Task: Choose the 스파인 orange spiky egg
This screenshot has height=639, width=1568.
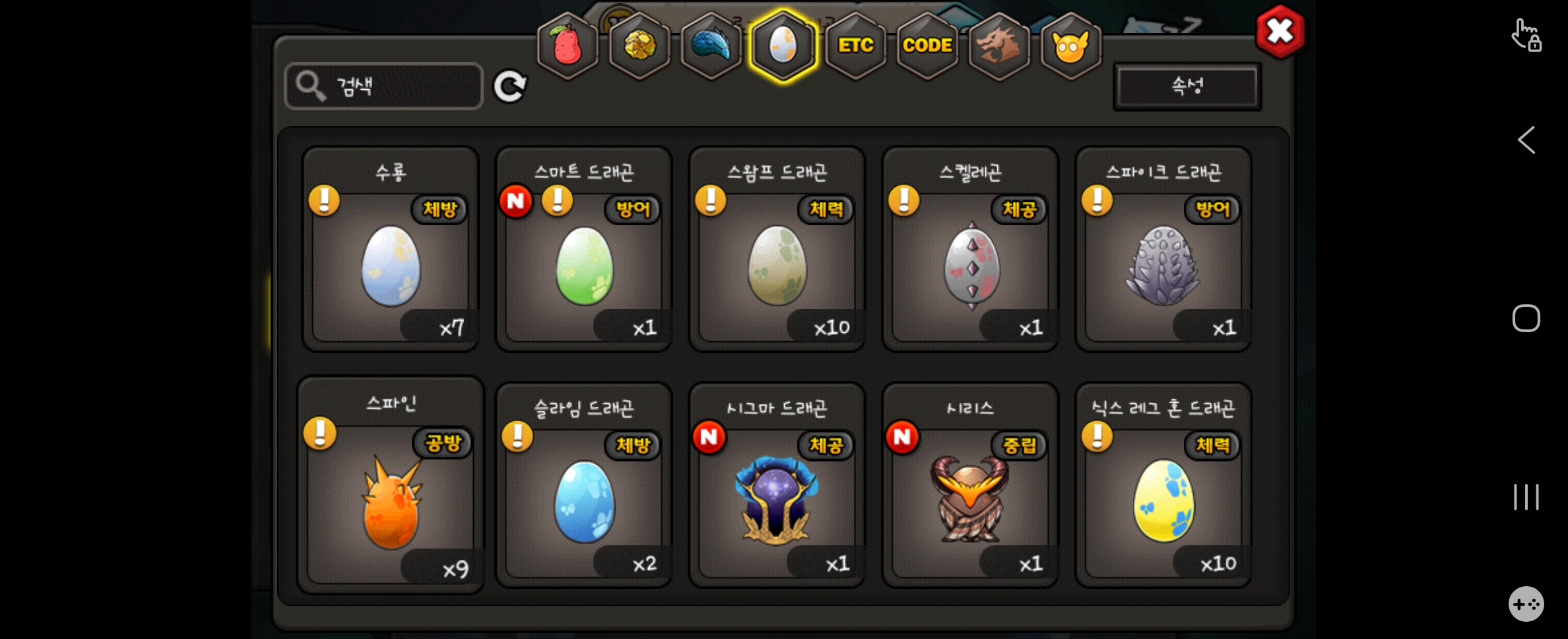Action: pyautogui.click(x=391, y=485)
